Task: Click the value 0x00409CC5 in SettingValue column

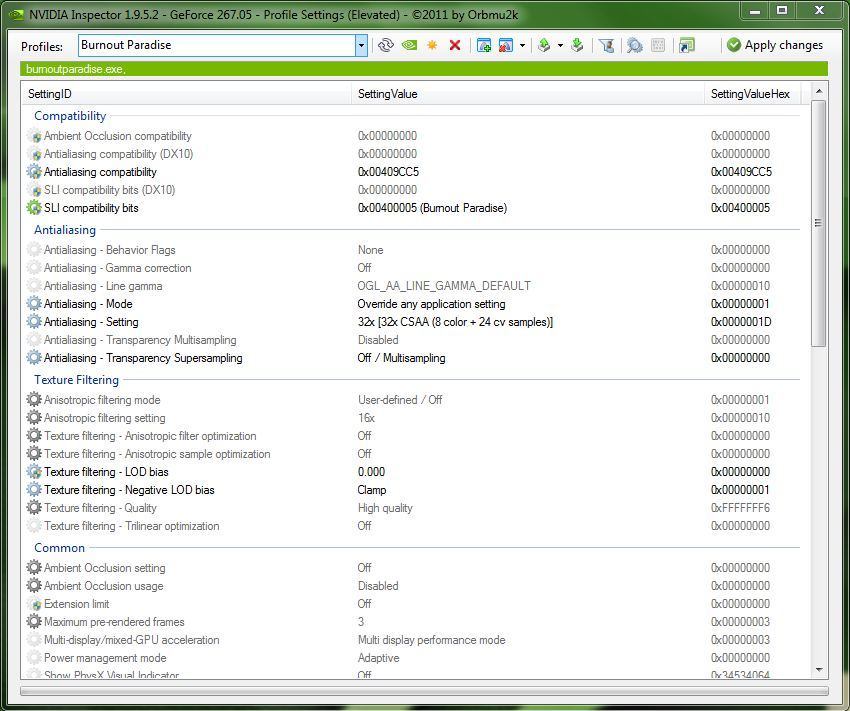Action: 388,172
